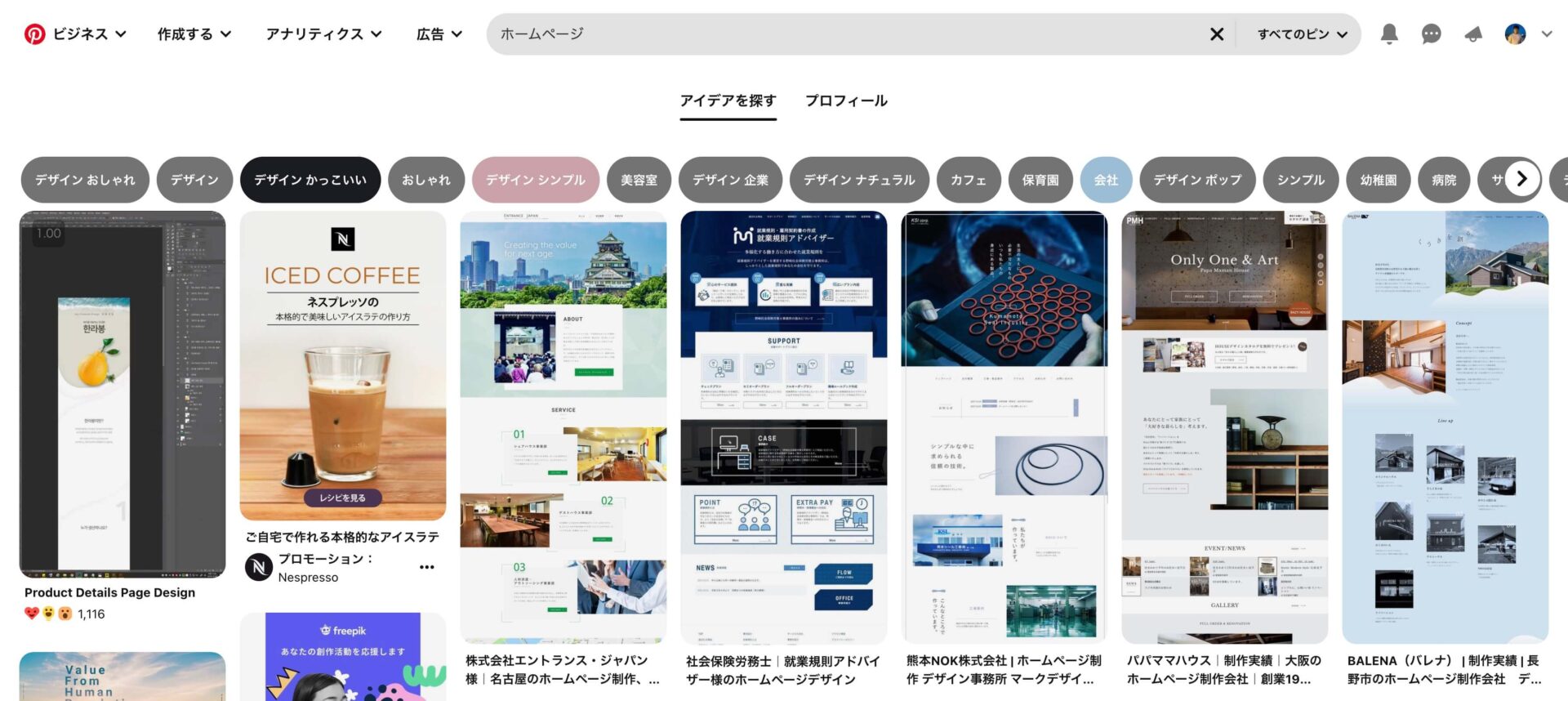
Task: Expand the アナリティクス menu
Action: point(323,33)
